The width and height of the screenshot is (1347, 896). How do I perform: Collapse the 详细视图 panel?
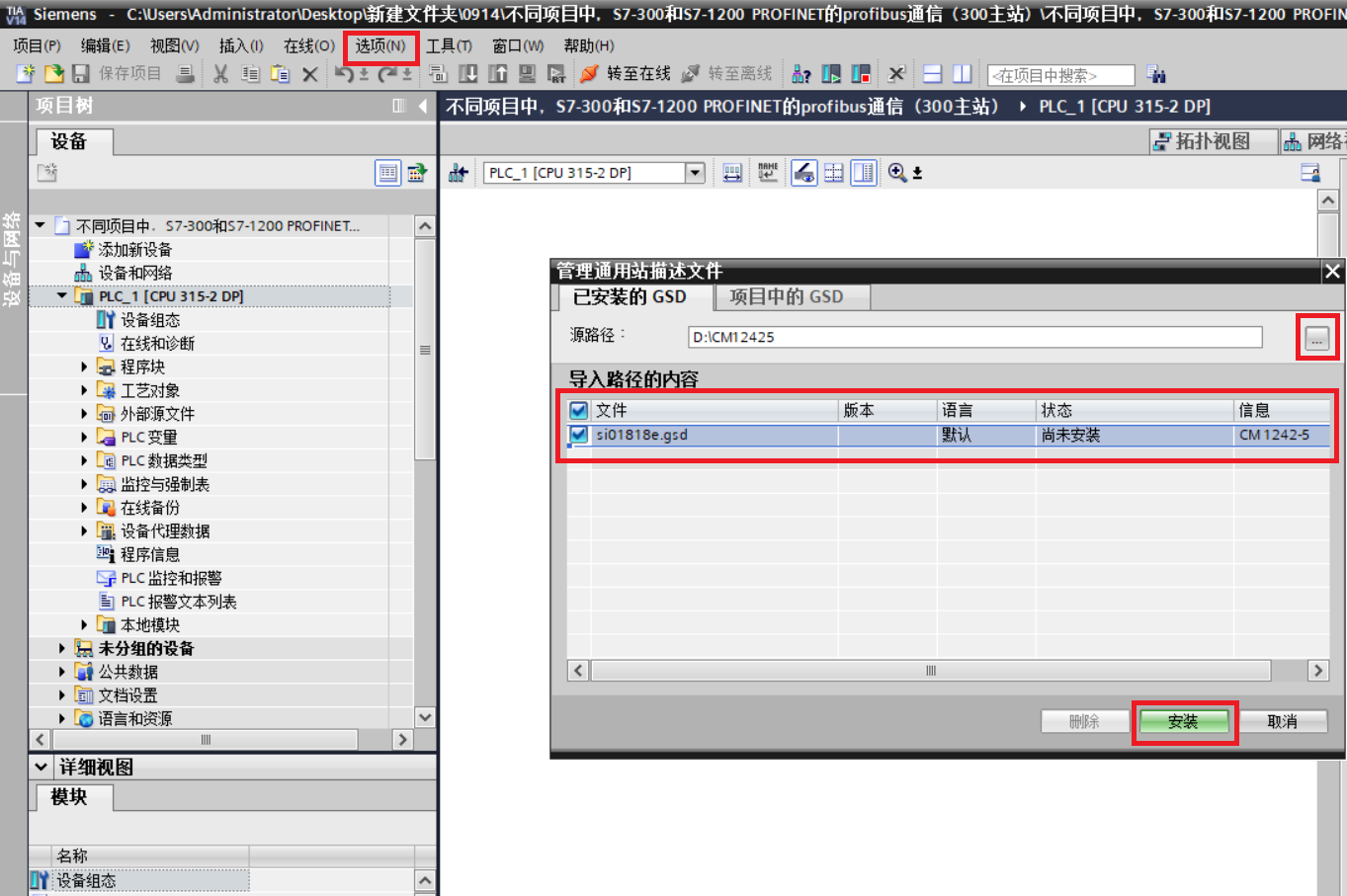[x=41, y=767]
